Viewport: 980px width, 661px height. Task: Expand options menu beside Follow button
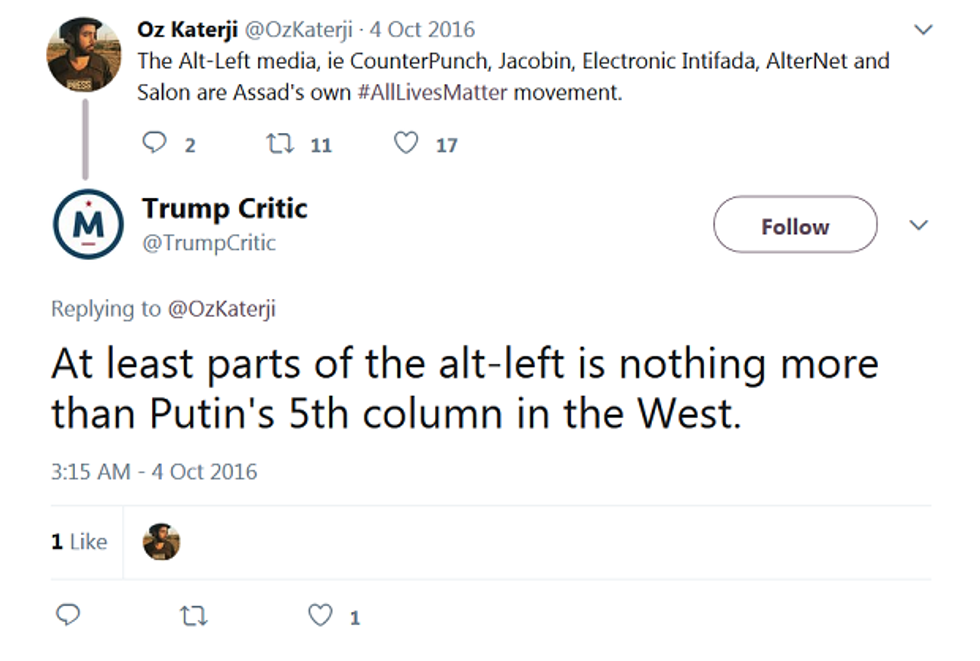[x=918, y=226]
